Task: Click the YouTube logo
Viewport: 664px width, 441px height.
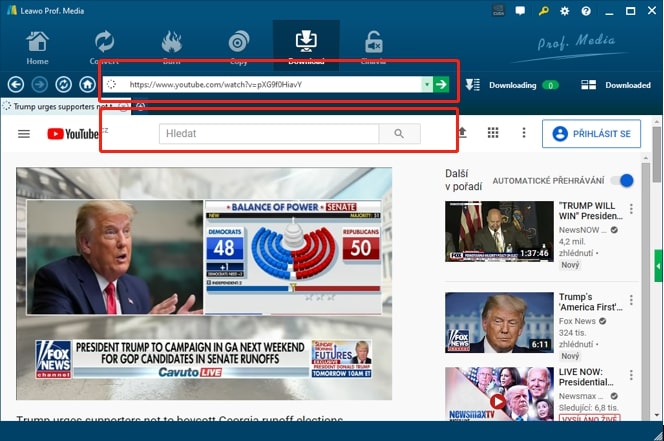Action: pyautogui.click(x=73, y=134)
